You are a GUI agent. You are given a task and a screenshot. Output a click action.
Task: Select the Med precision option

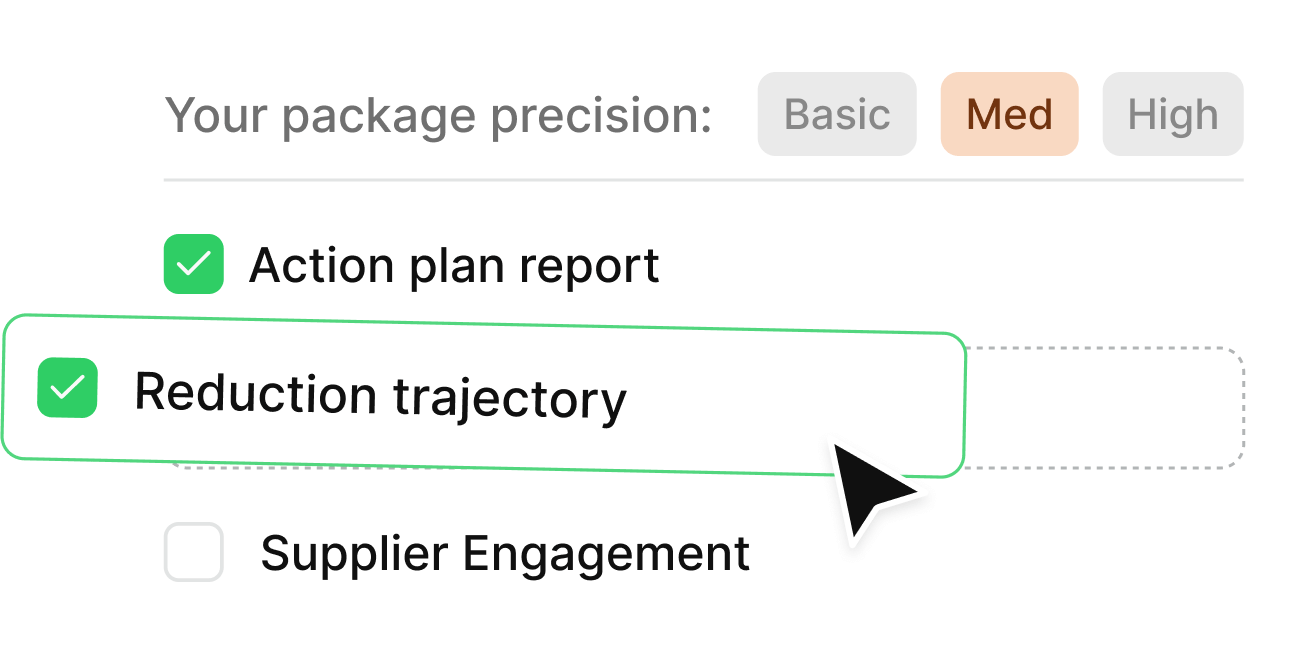point(1009,114)
